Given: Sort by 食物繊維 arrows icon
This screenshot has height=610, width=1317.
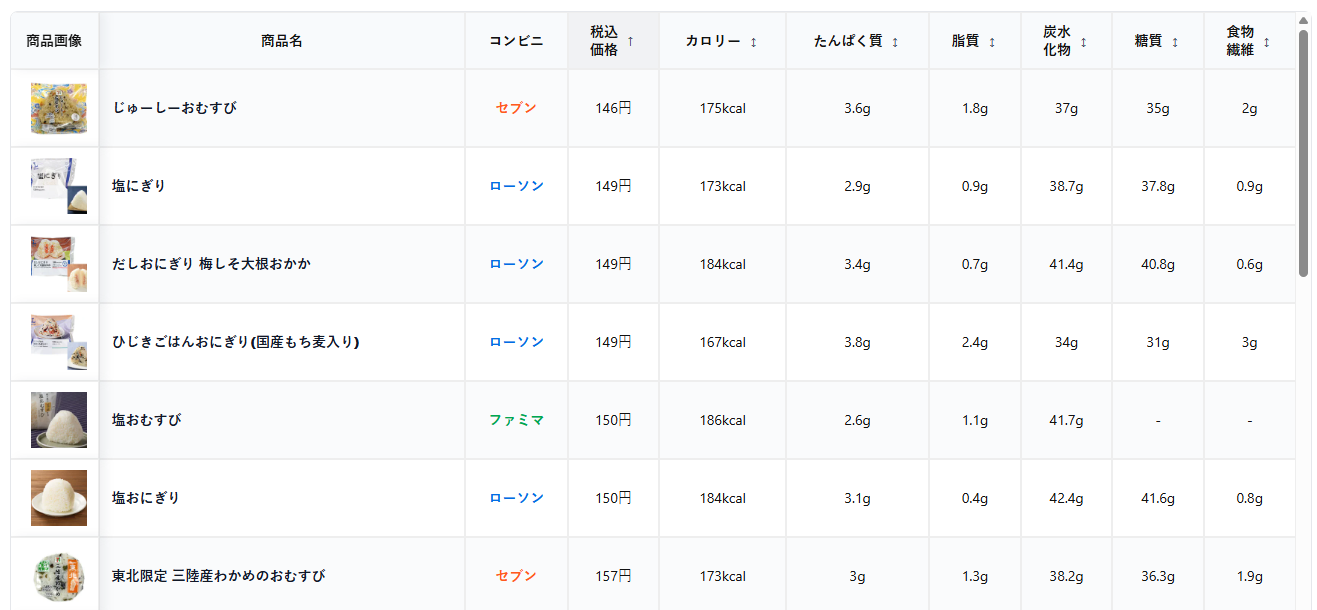Looking at the screenshot, I should (1267, 41).
